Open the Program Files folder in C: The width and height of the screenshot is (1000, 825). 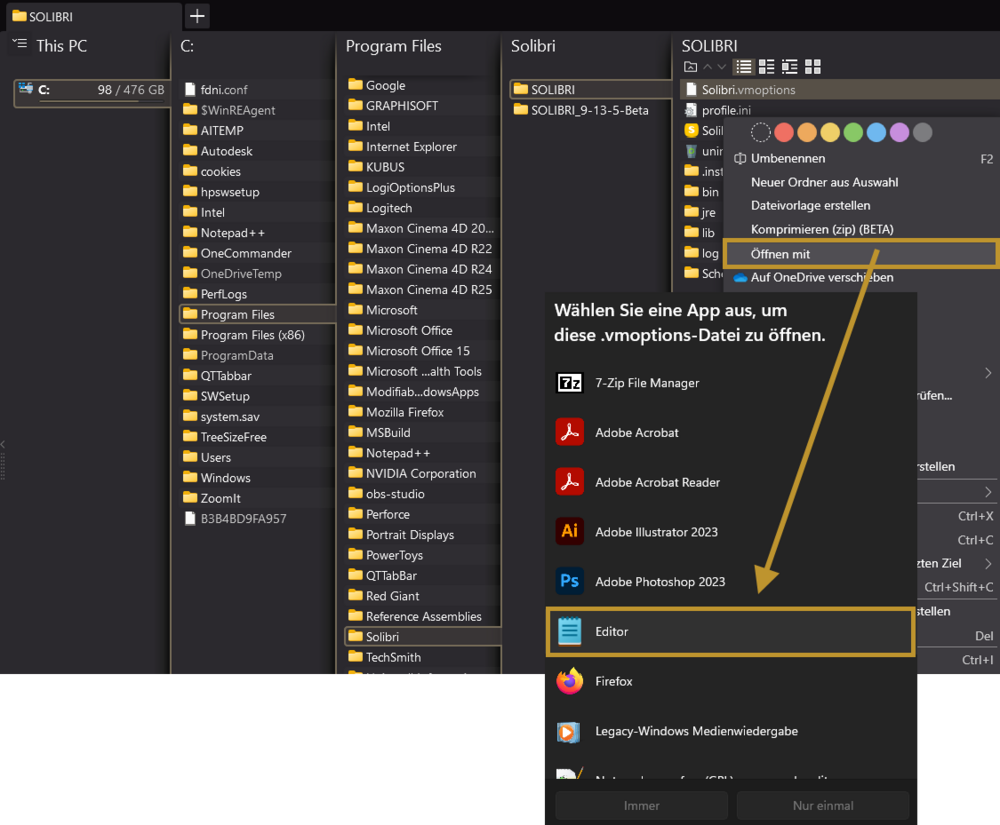[x=258, y=314]
